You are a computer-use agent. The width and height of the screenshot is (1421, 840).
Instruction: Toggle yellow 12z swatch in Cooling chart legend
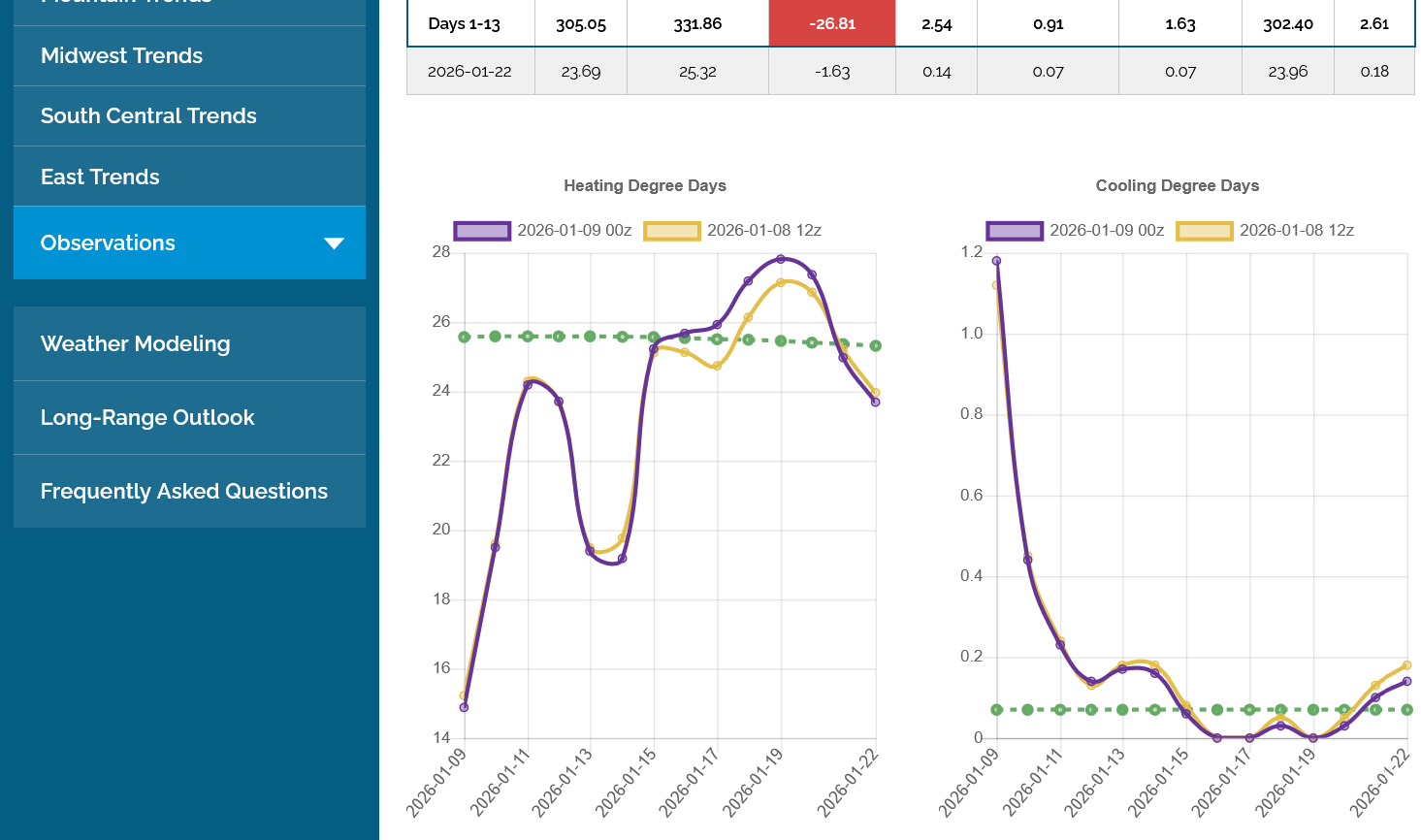tap(1204, 231)
